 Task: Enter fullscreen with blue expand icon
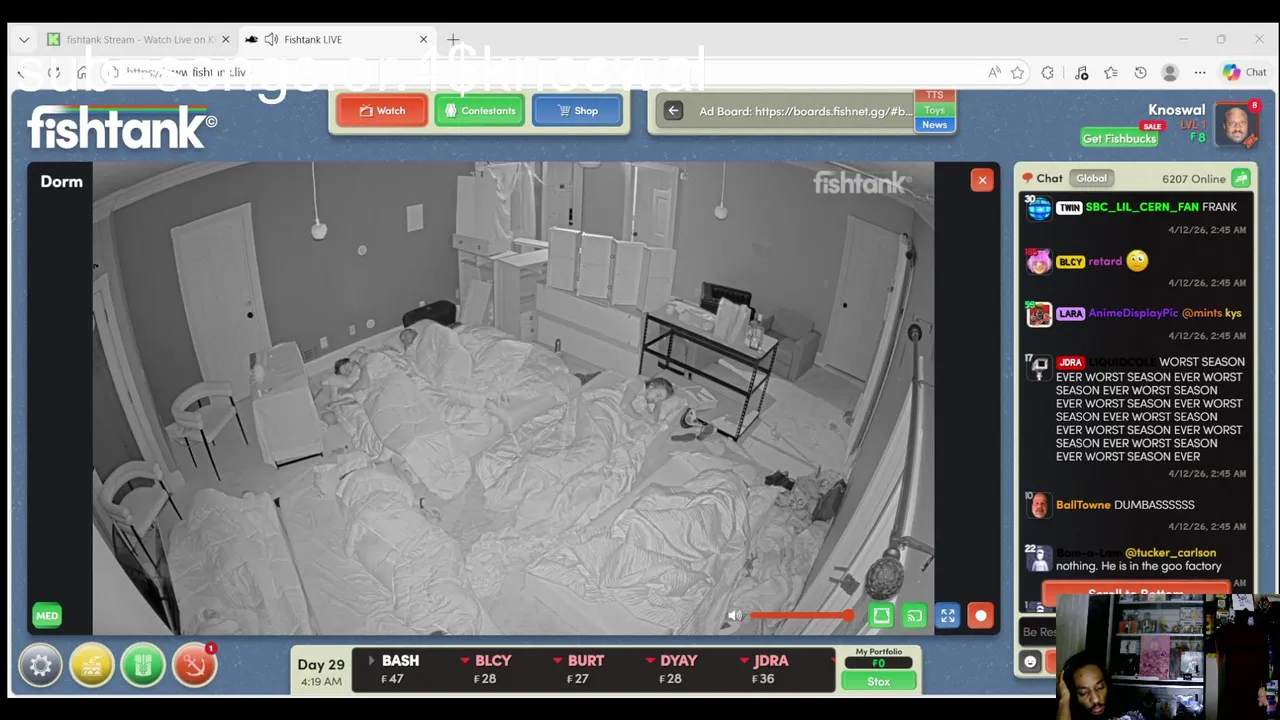(948, 616)
